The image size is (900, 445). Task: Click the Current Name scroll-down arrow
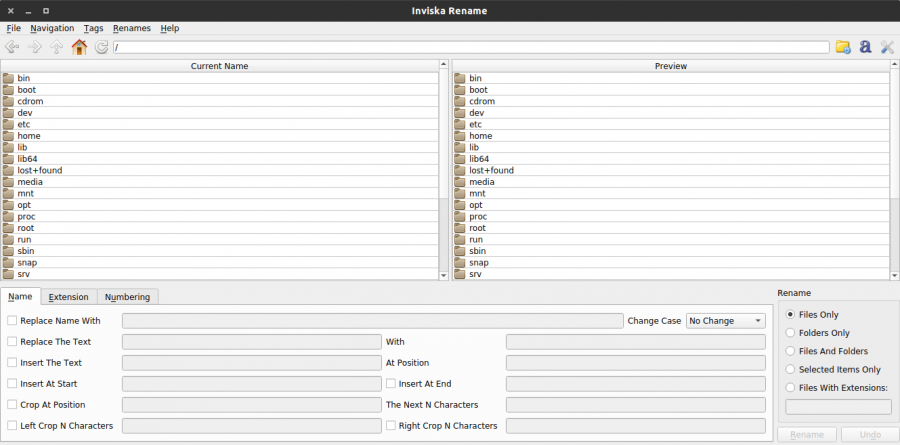click(x=443, y=276)
